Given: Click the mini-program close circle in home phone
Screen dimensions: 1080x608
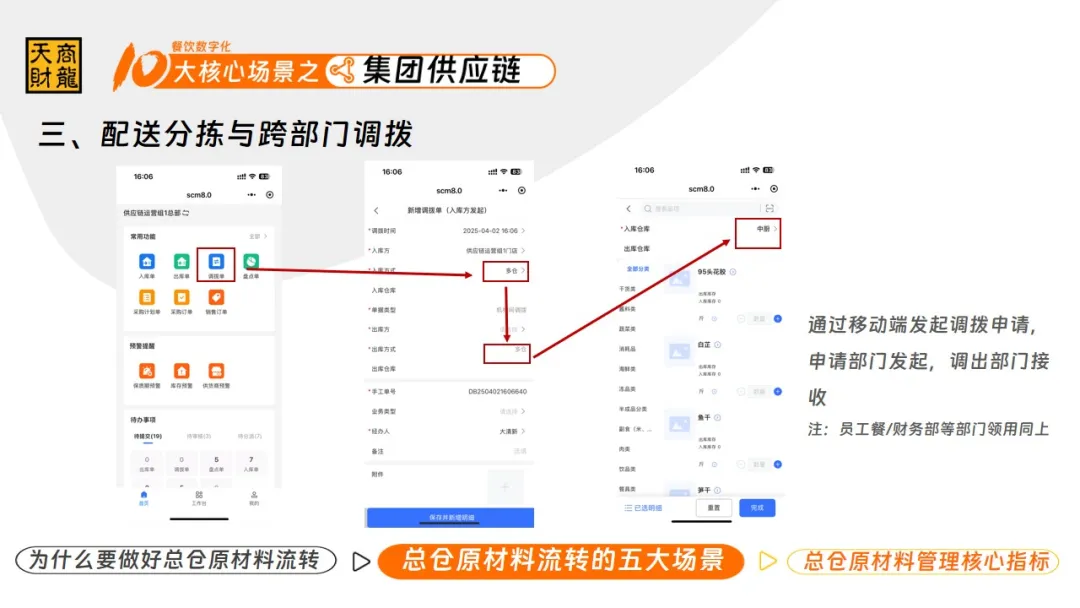Looking at the screenshot, I should pos(269,195).
